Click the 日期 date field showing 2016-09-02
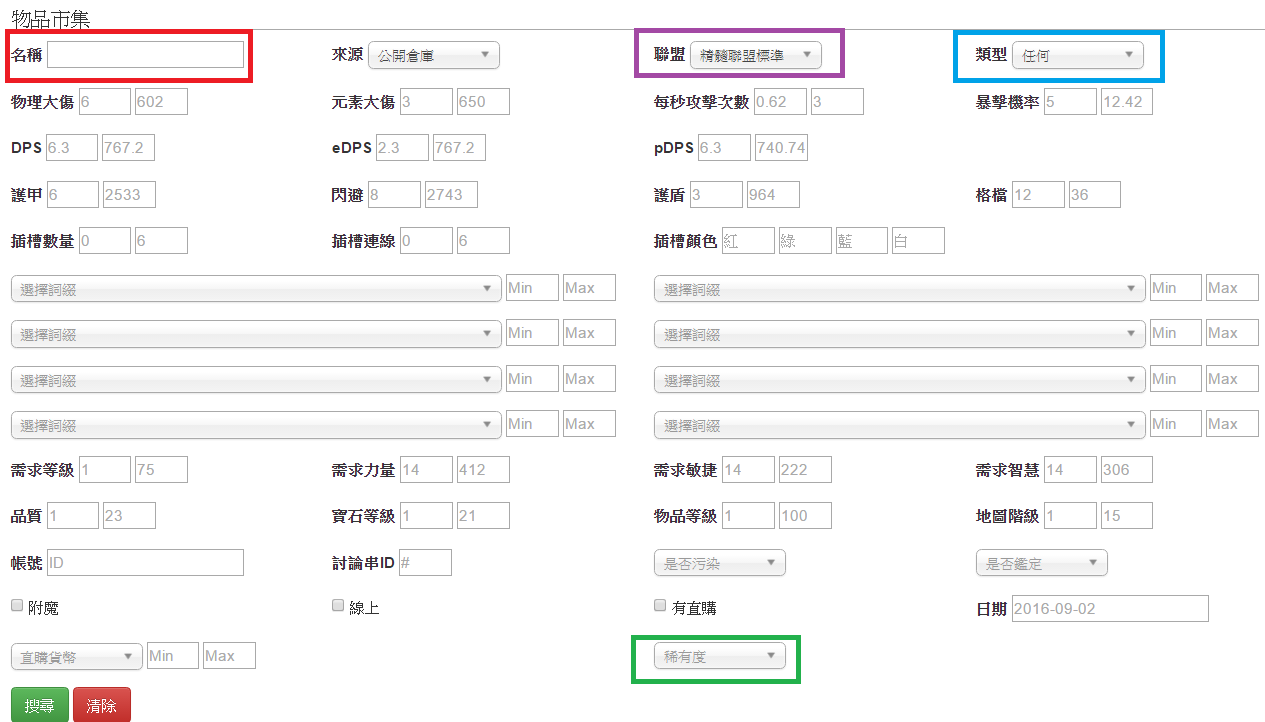 point(1110,608)
